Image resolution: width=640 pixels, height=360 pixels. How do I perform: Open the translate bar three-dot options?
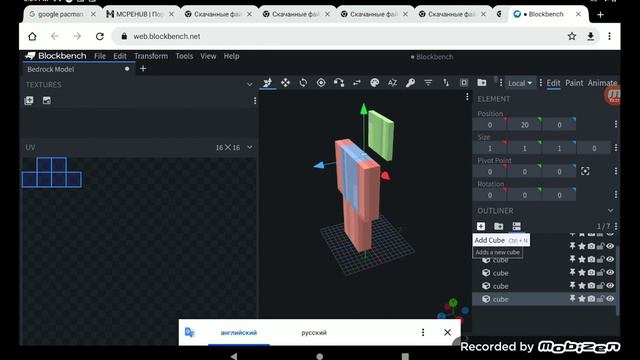click(x=423, y=333)
